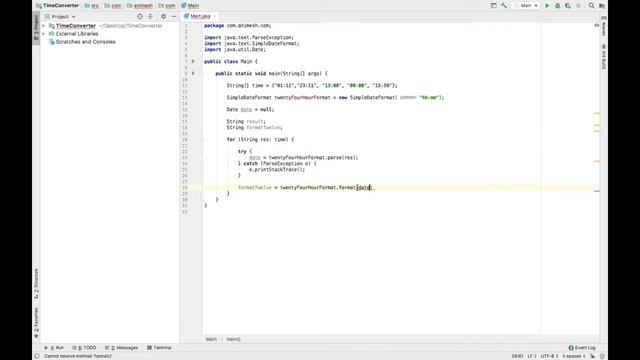Image resolution: width=640 pixels, height=360 pixels.
Task: Run the Main configuration with play icon
Action: tap(547, 6)
